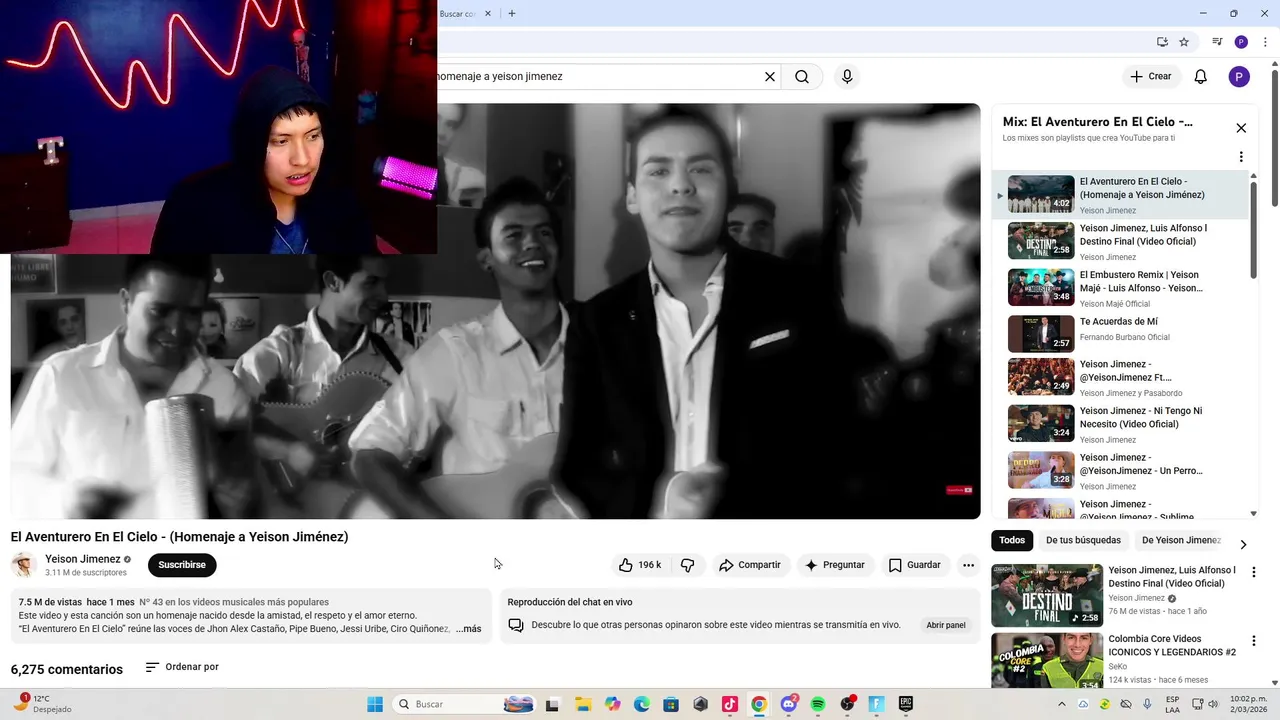Open Spotify from the taskbar
The height and width of the screenshot is (720, 1280).
[x=818, y=704]
